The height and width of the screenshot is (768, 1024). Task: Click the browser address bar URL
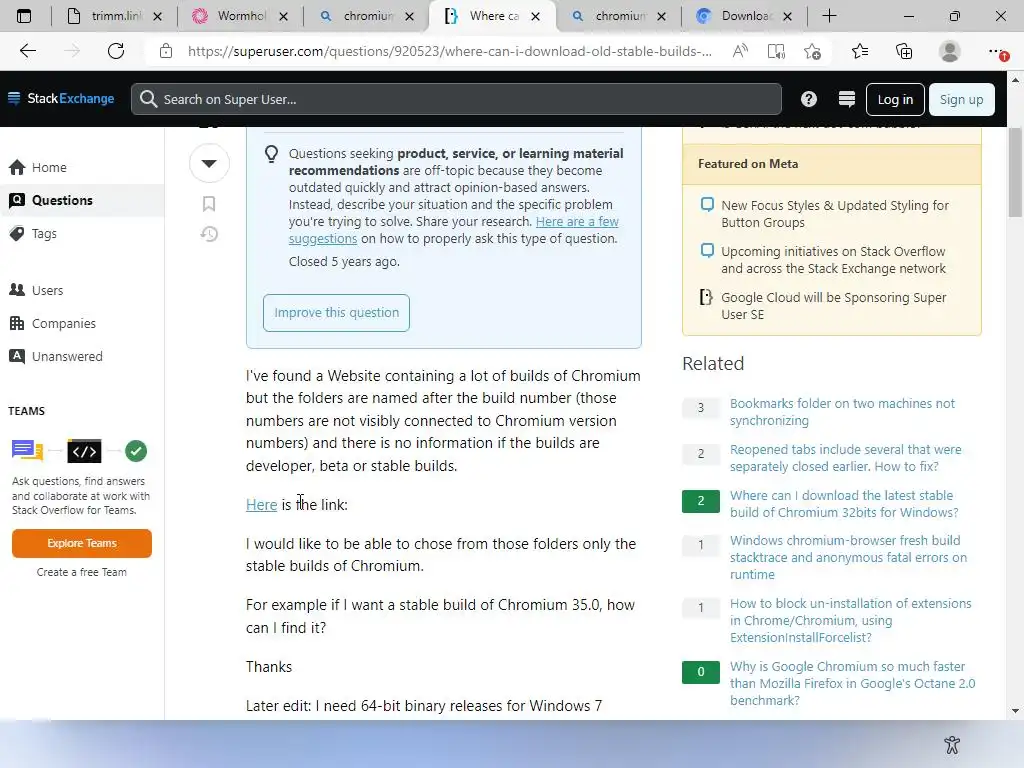click(x=449, y=51)
